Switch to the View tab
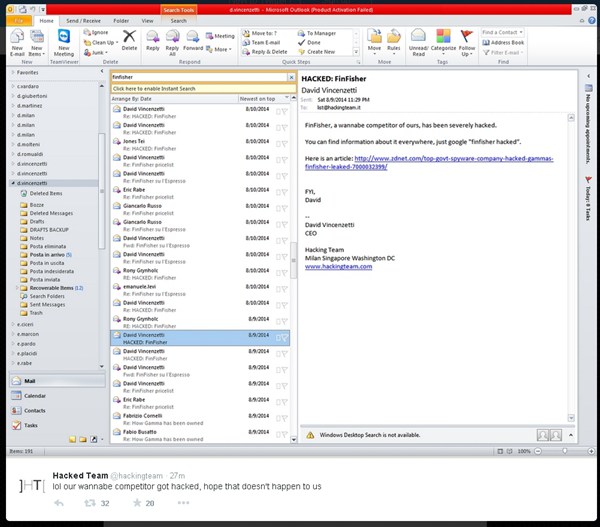 coord(147,21)
